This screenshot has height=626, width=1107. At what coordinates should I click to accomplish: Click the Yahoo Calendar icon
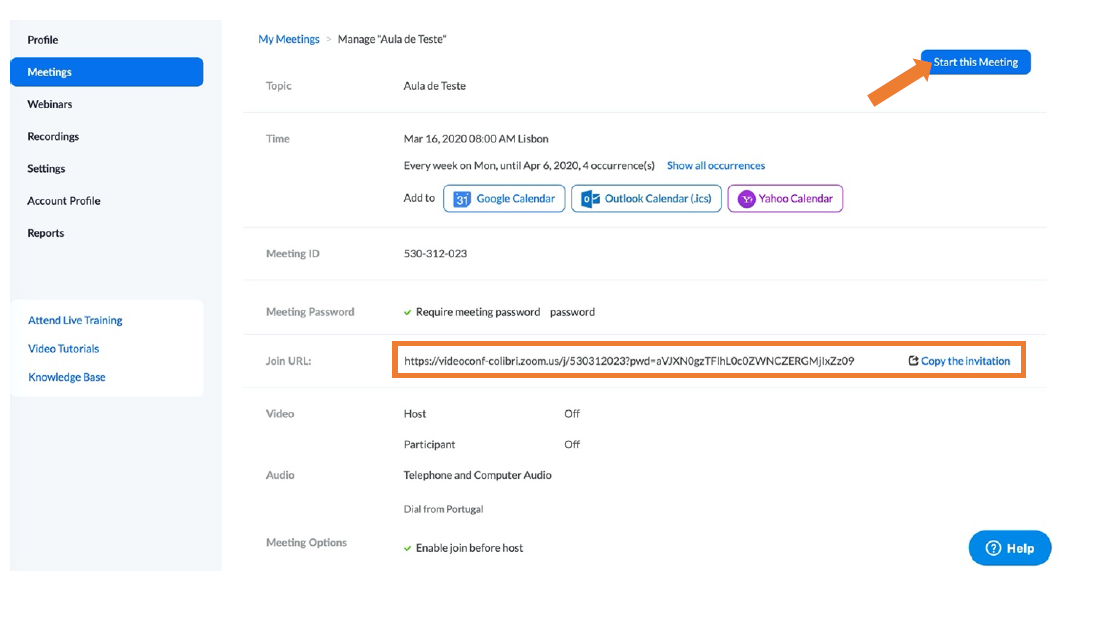(746, 199)
